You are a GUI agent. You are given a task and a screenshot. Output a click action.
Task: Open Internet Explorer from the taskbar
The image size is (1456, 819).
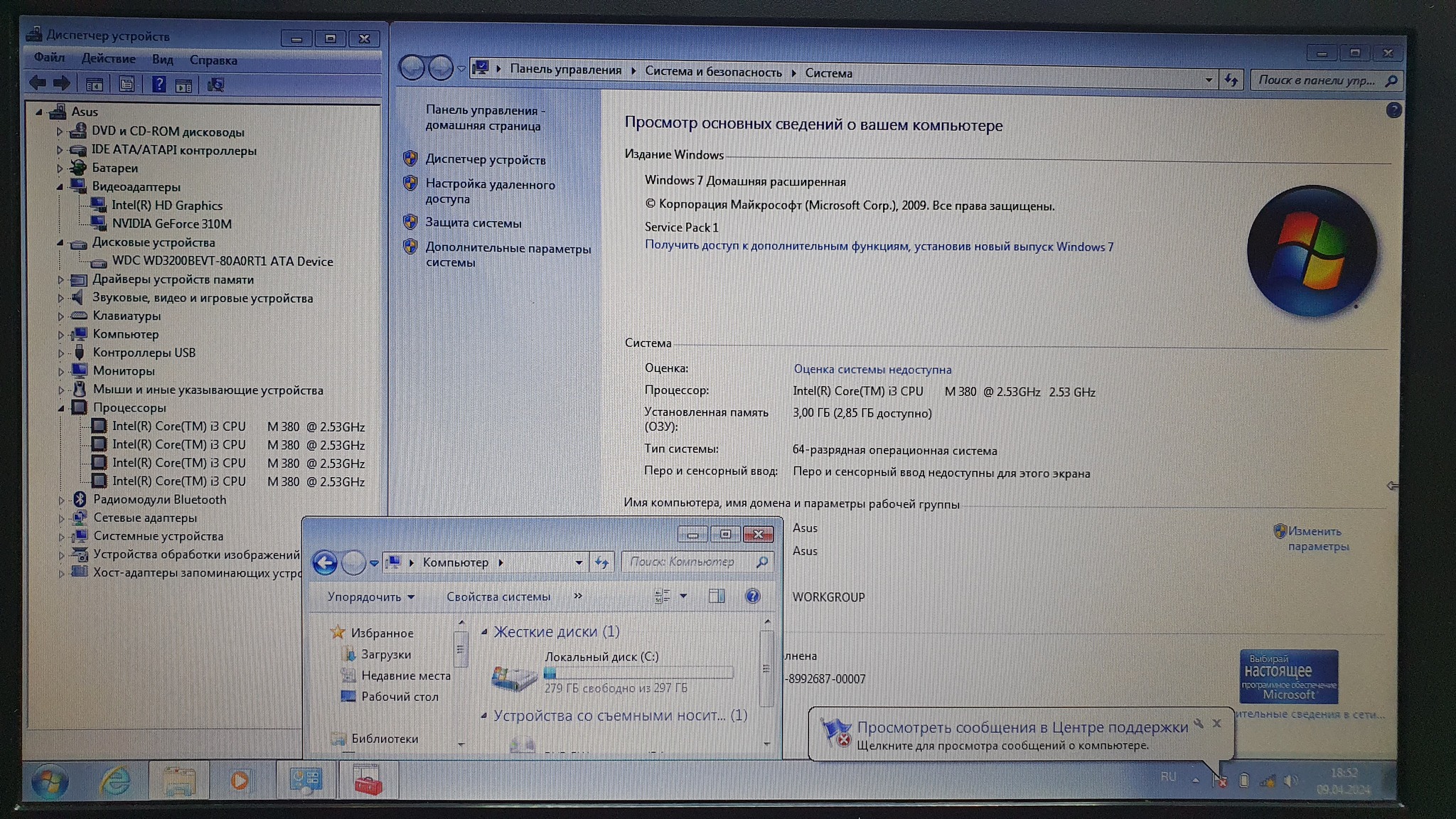point(115,781)
